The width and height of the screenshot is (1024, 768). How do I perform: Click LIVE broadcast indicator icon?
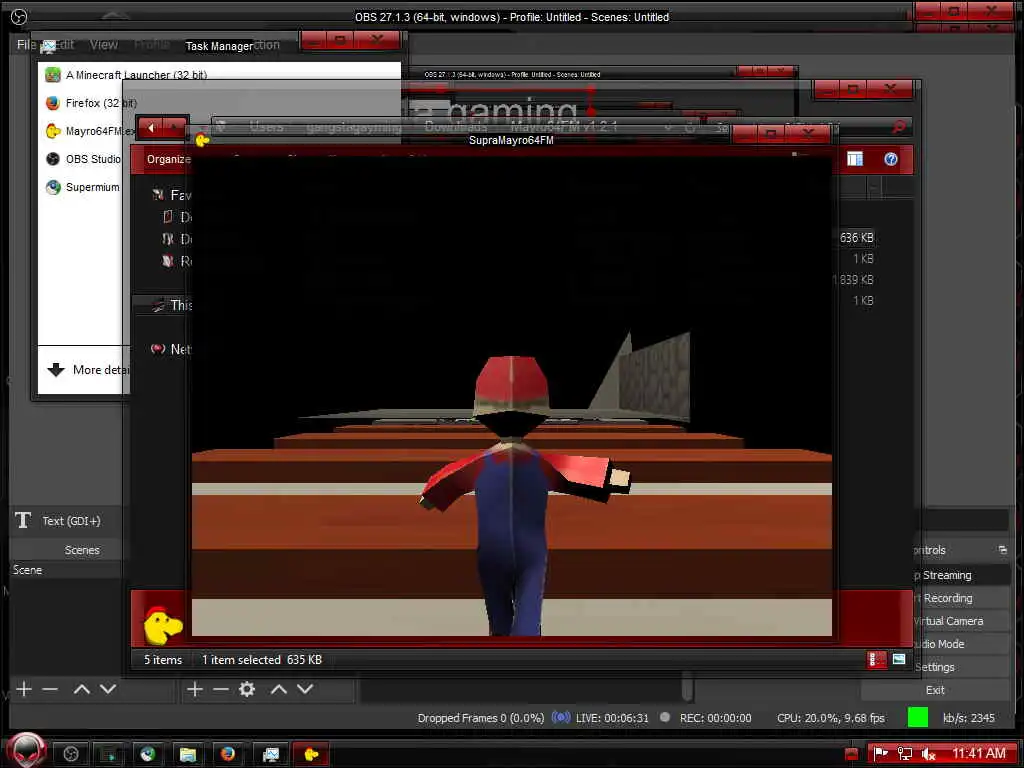pyautogui.click(x=560, y=717)
